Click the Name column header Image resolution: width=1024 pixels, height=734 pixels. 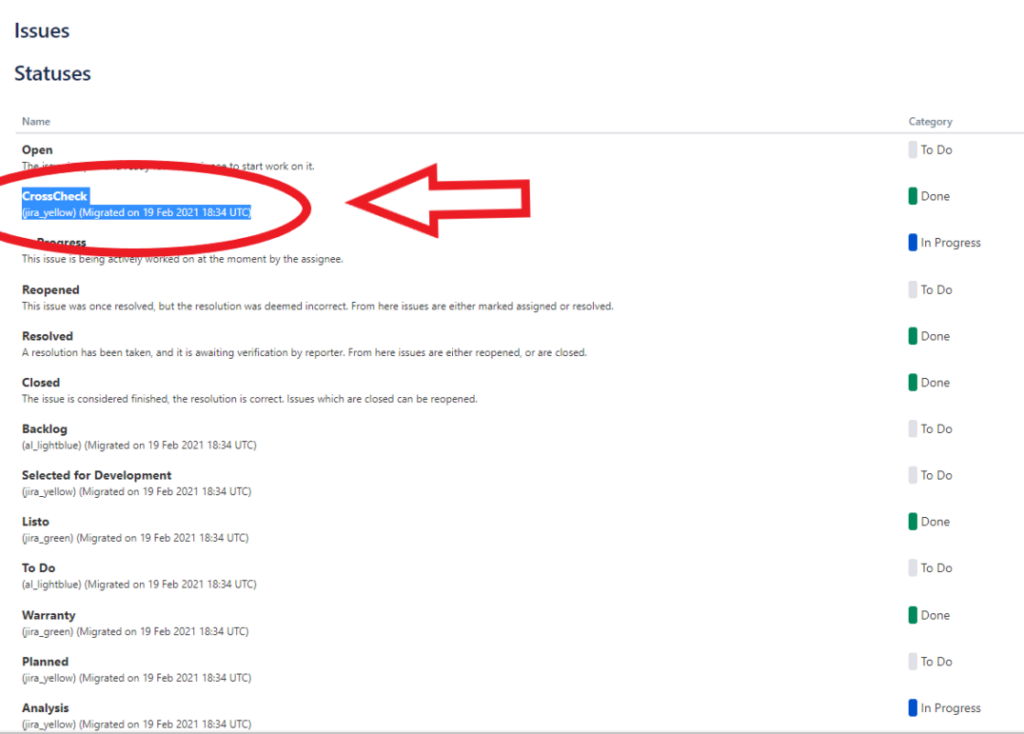point(36,121)
